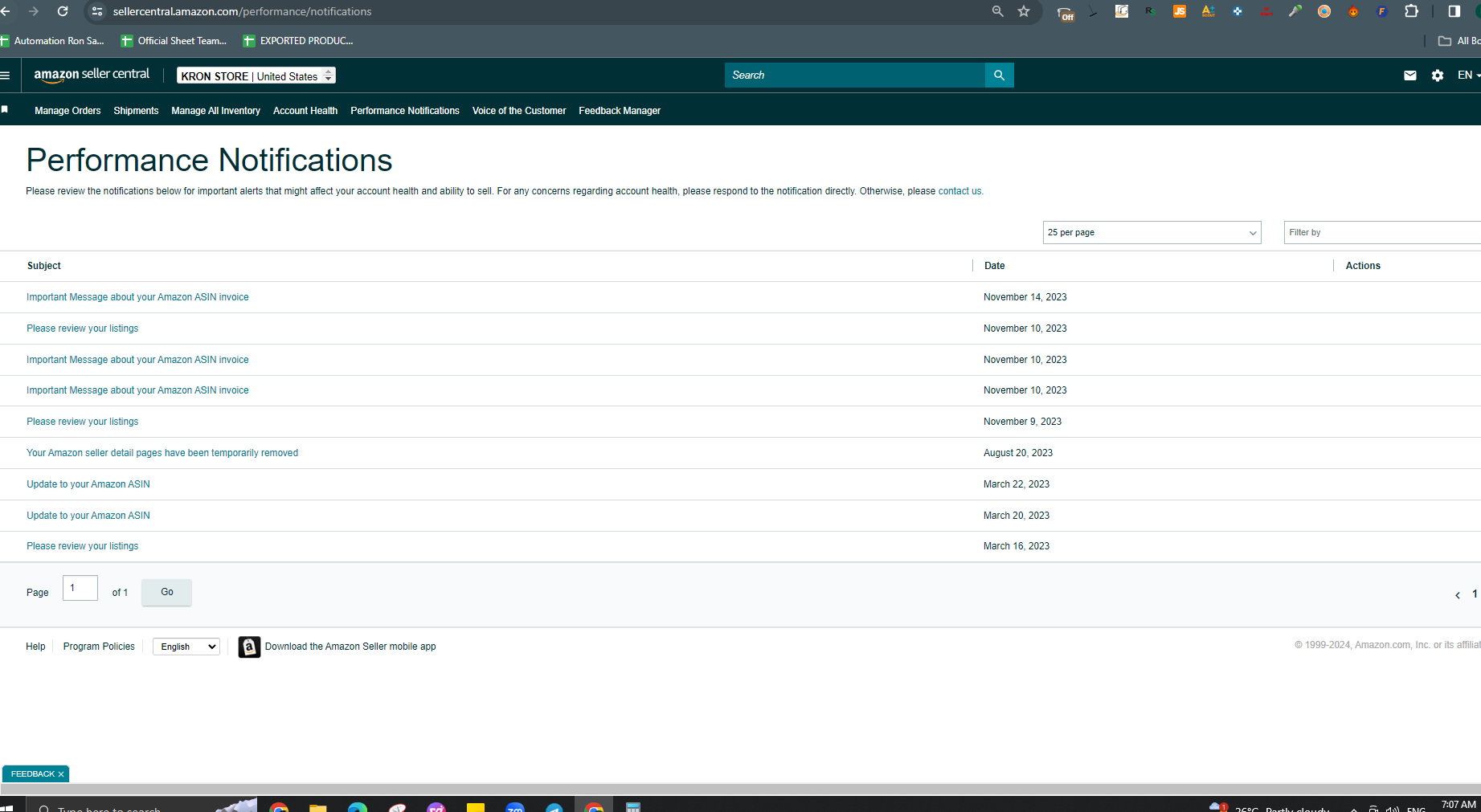Select Performance Notifications in the nav bar
Screen dimensions: 1481x812
point(405,111)
